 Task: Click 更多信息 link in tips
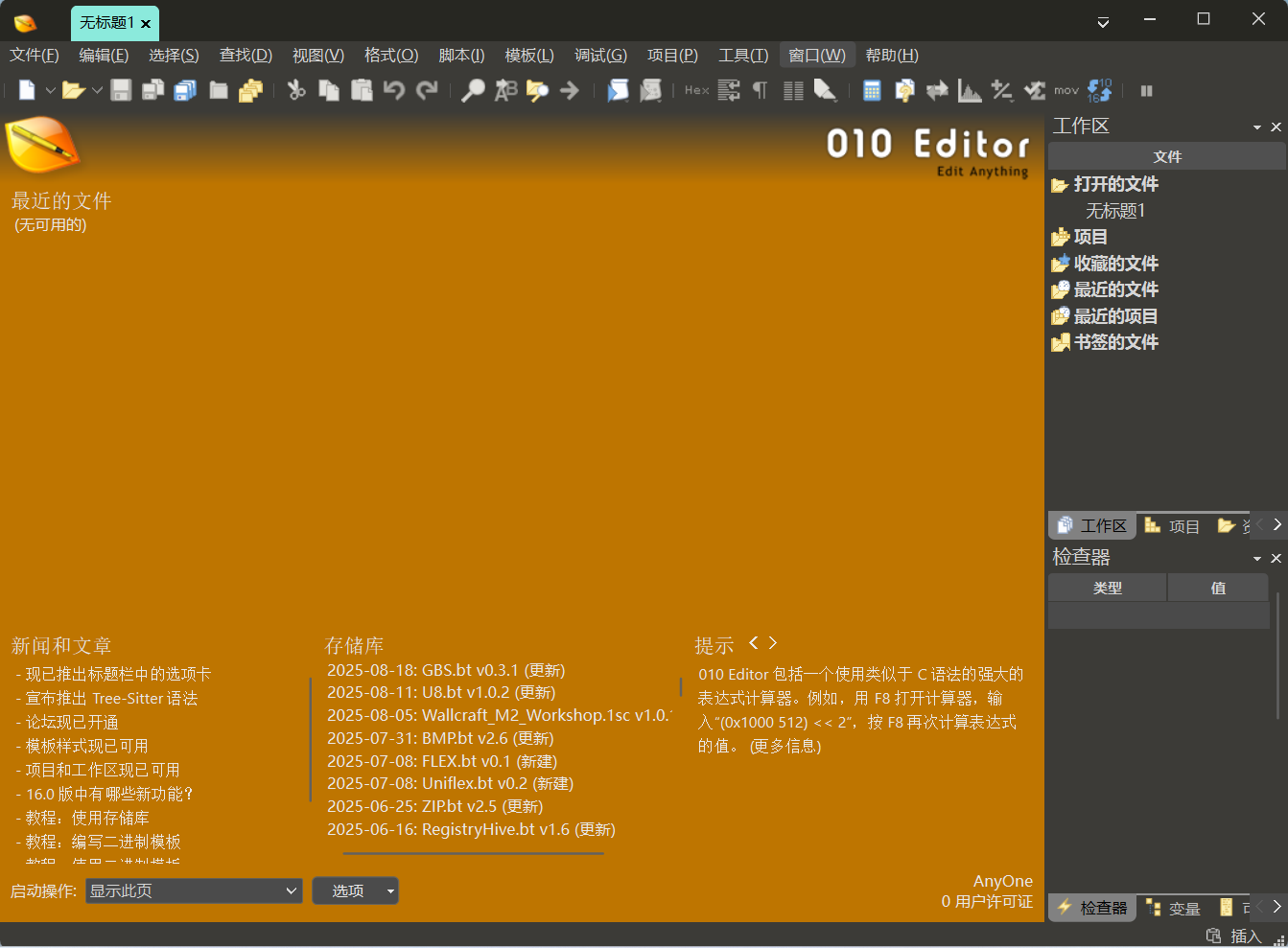785,746
